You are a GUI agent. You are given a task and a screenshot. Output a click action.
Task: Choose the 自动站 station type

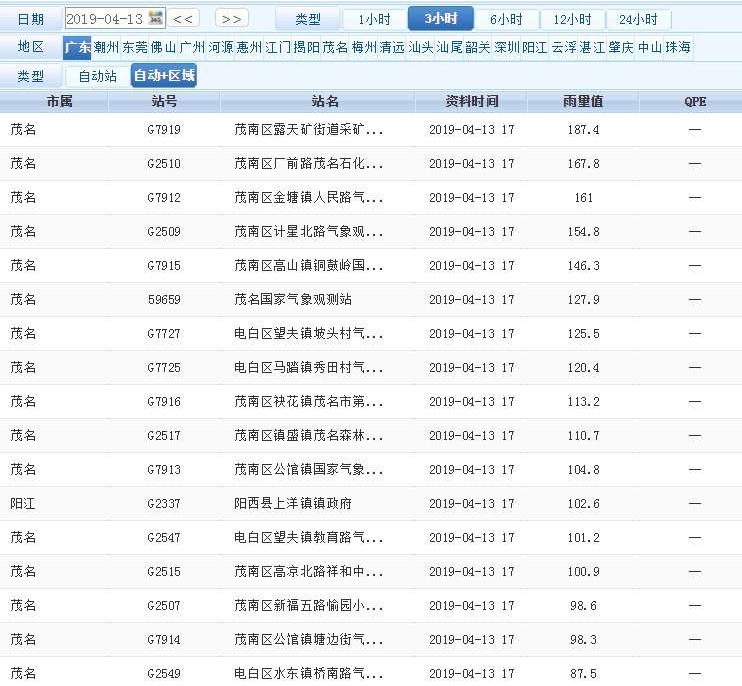pyautogui.click(x=98, y=76)
